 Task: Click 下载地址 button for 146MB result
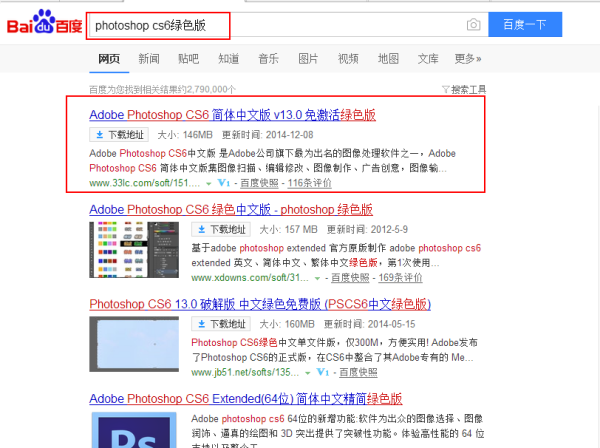click(119, 135)
